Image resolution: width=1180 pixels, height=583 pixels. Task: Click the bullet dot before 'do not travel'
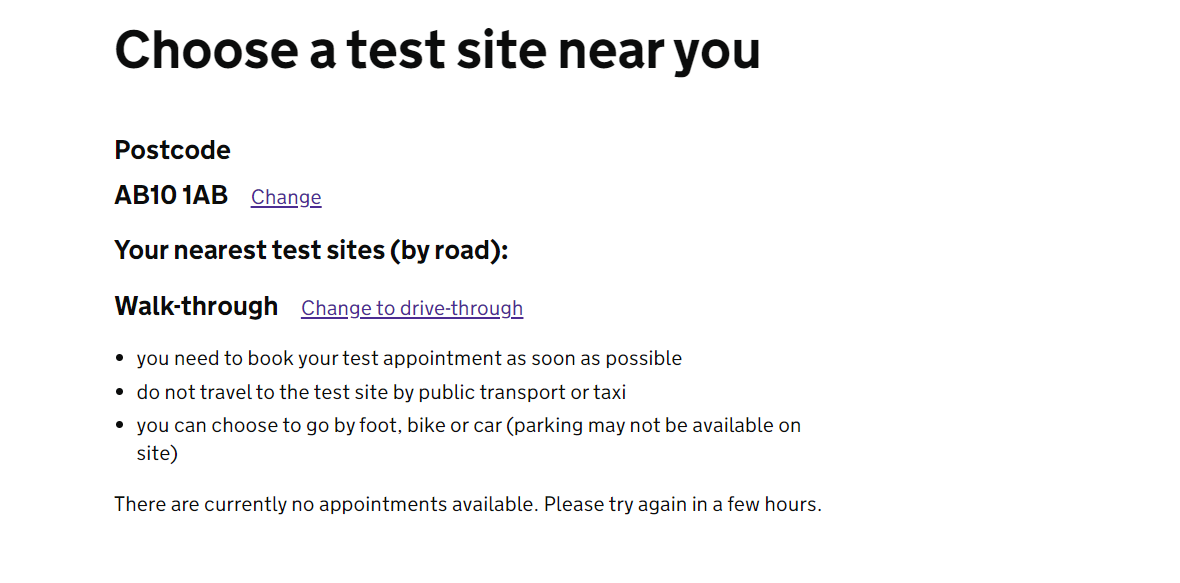tap(121, 392)
